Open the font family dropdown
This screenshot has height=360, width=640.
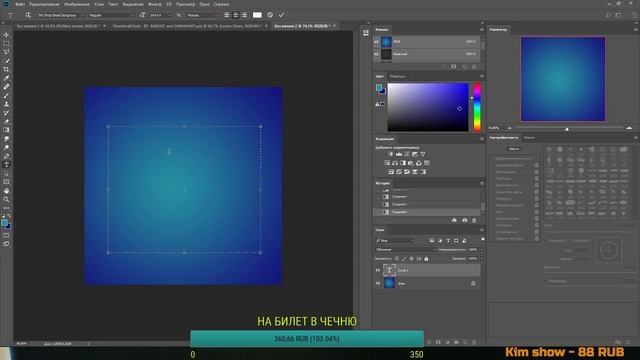coord(60,15)
